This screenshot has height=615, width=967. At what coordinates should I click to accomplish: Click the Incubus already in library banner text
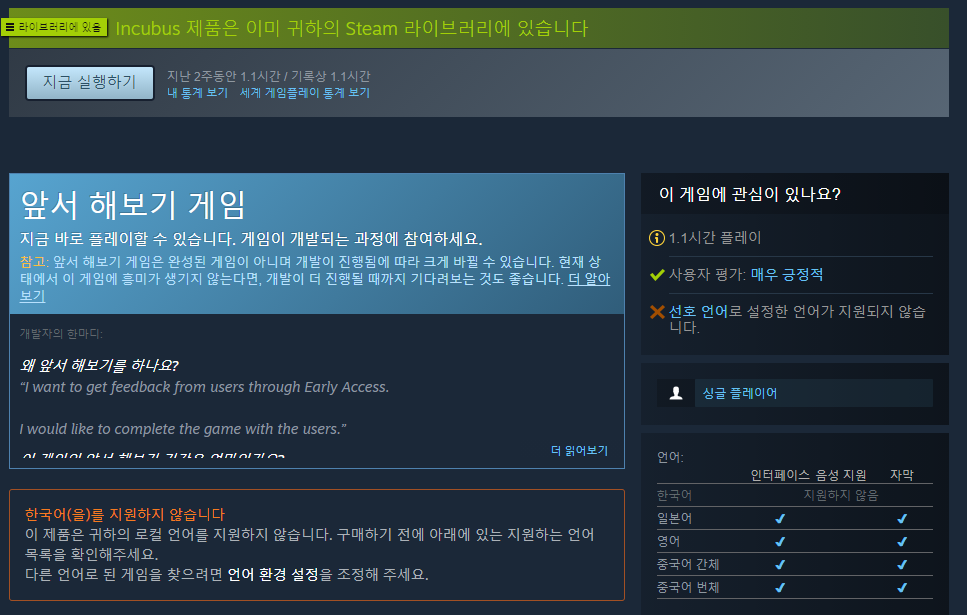(x=352, y=28)
